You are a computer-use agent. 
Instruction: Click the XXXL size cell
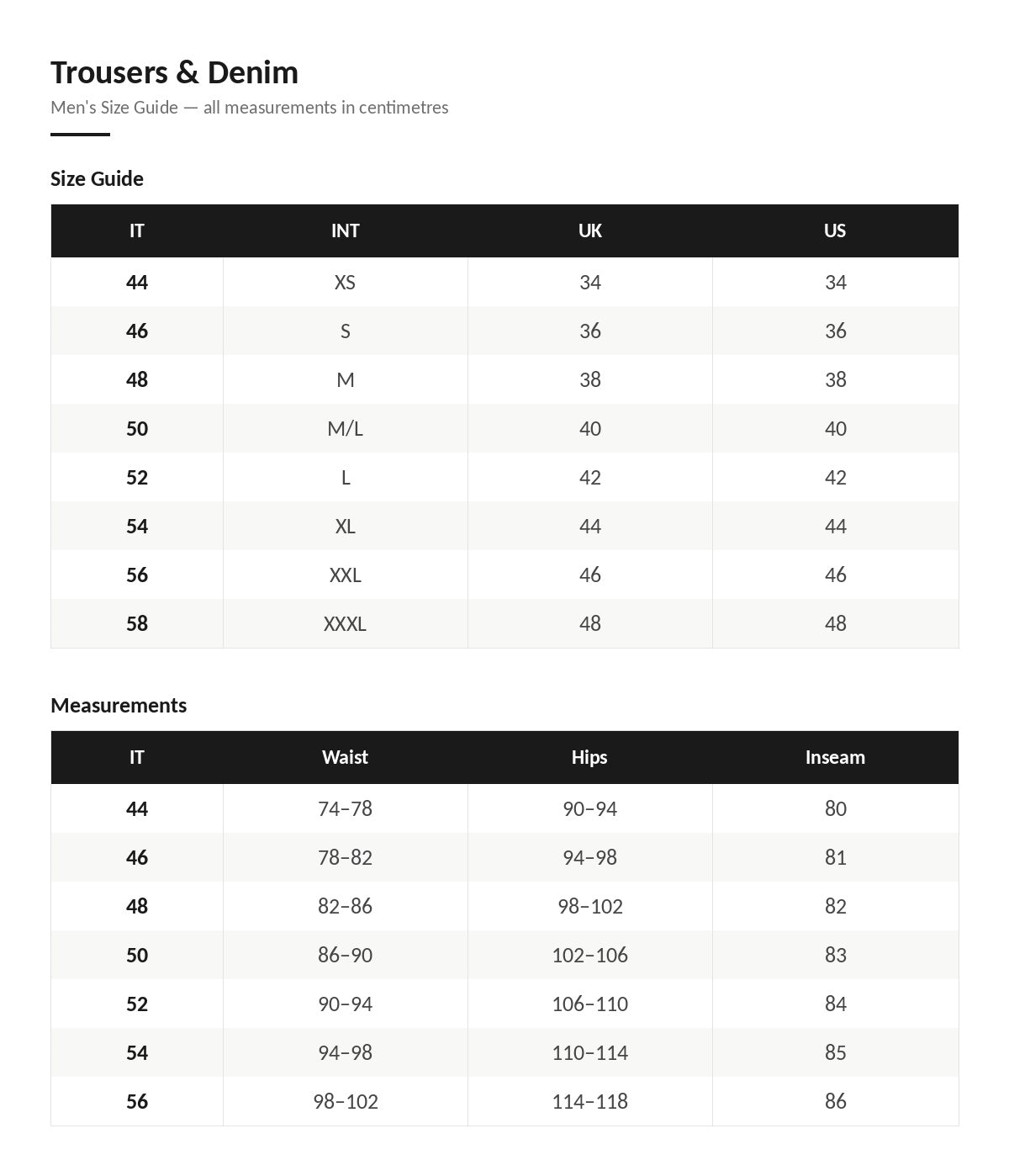pos(345,623)
